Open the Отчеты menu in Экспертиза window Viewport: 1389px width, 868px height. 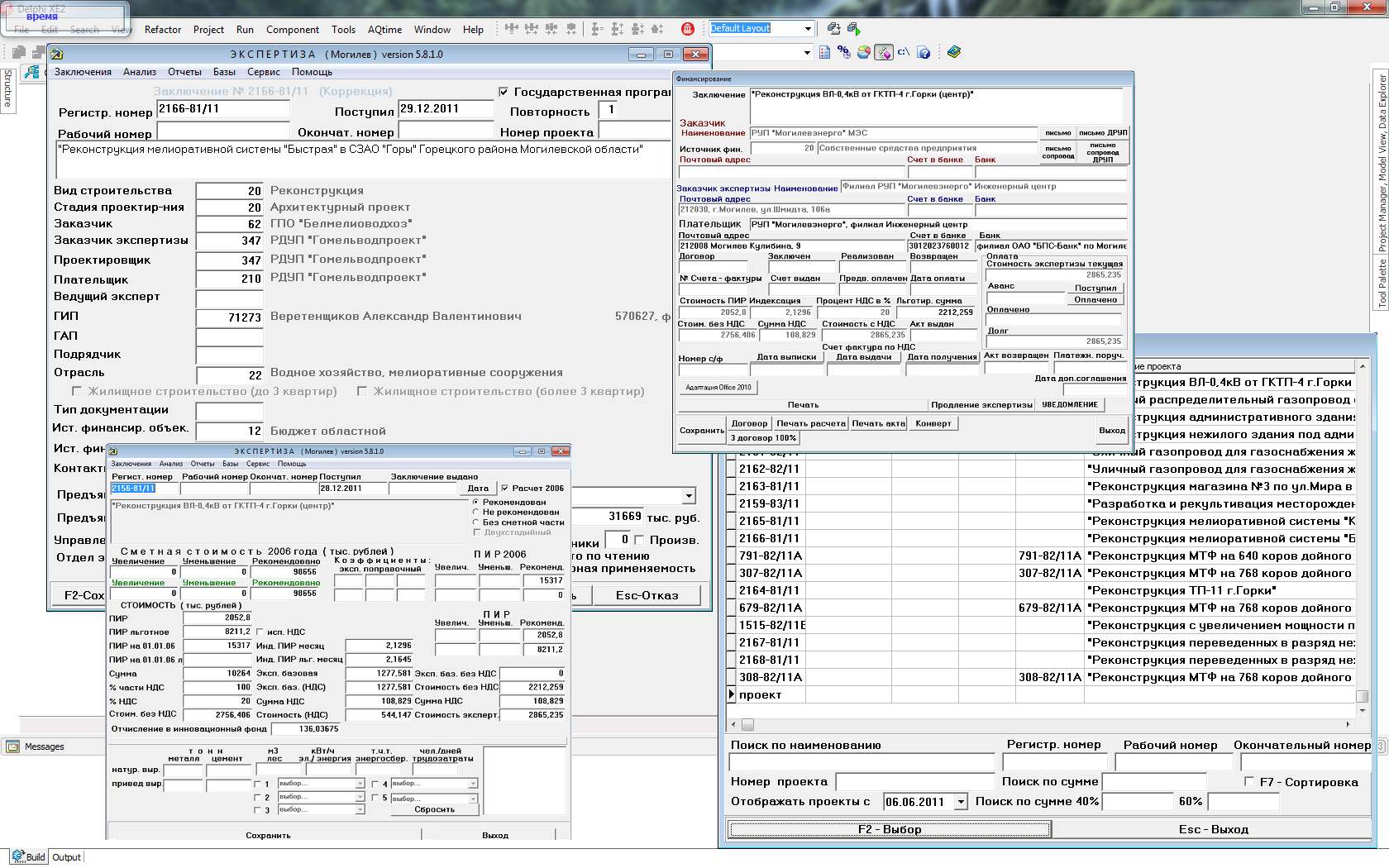[x=184, y=72]
